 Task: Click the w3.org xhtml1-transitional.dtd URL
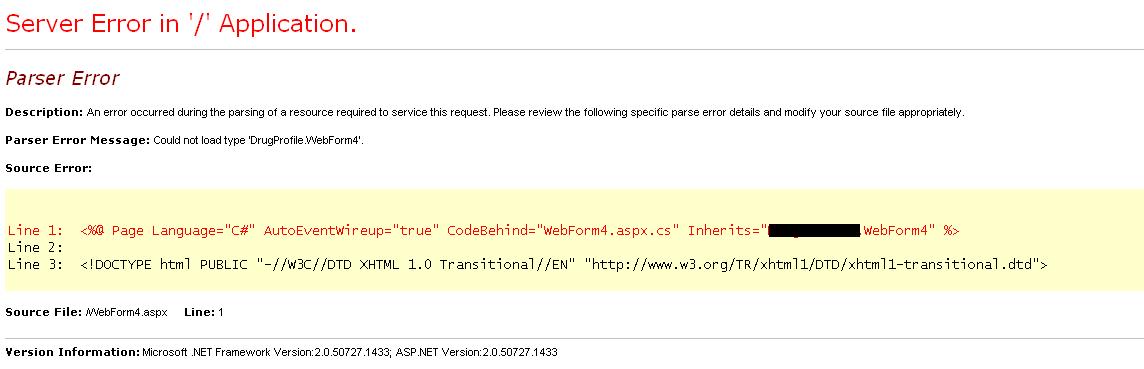pos(811,264)
